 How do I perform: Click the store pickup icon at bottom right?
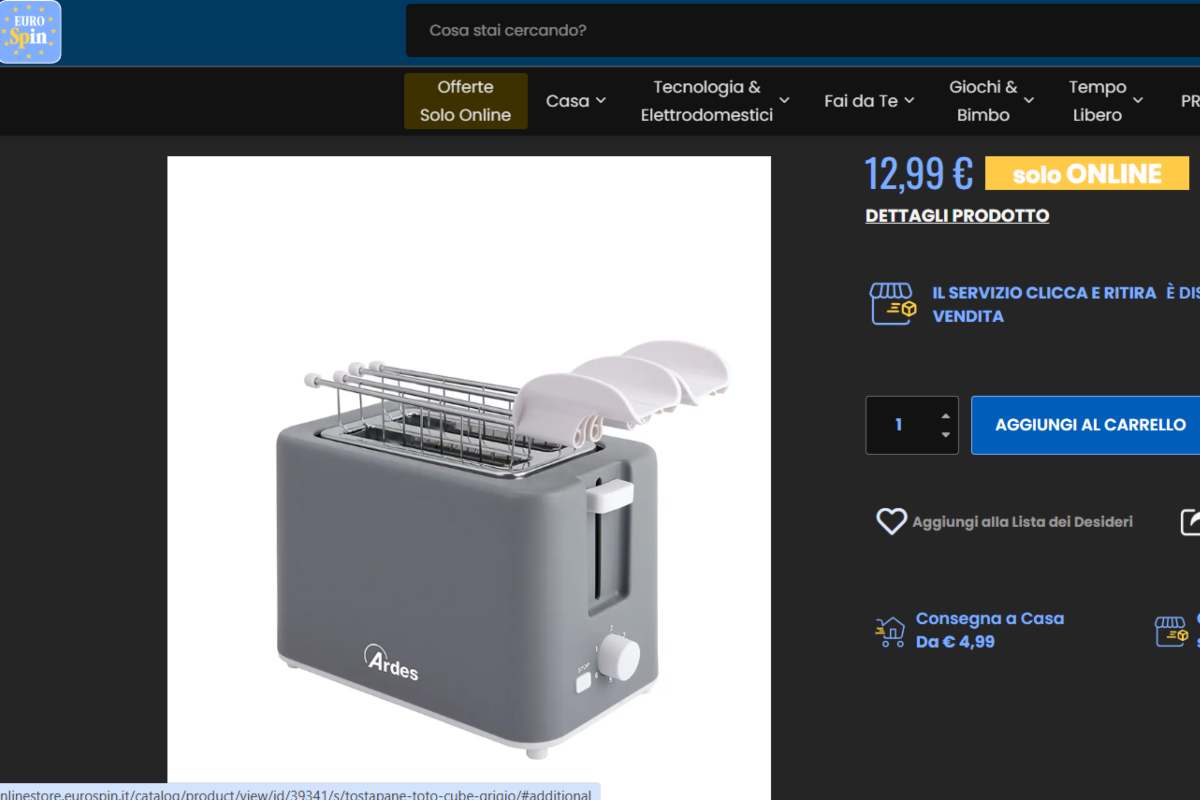(1172, 631)
